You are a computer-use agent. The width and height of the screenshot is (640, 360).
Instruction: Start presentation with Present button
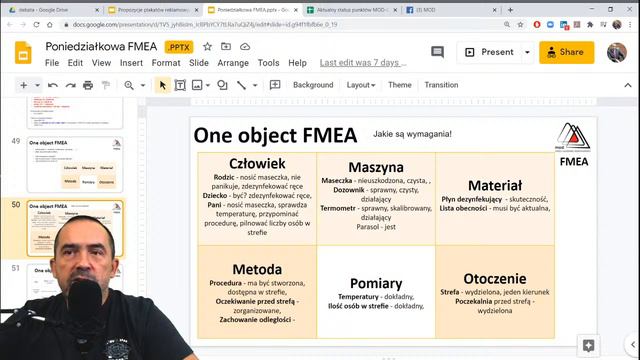coord(489,52)
